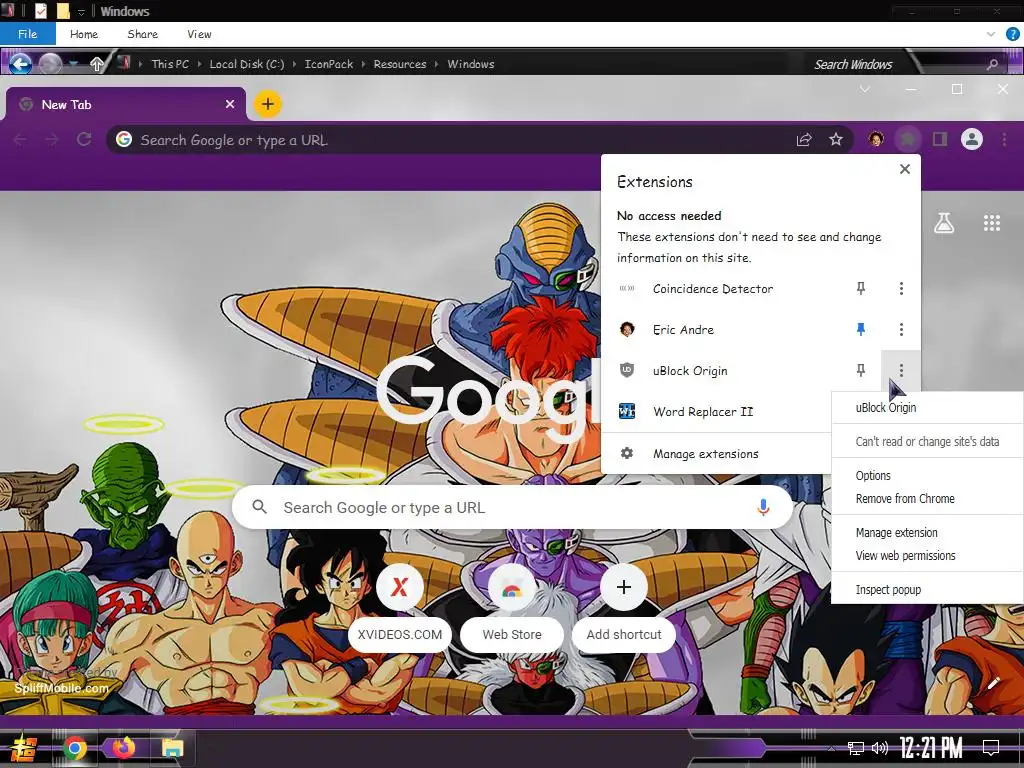This screenshot has height=768, width=1024.
Task: Close the Extensions popup
Action: [904, 169]
